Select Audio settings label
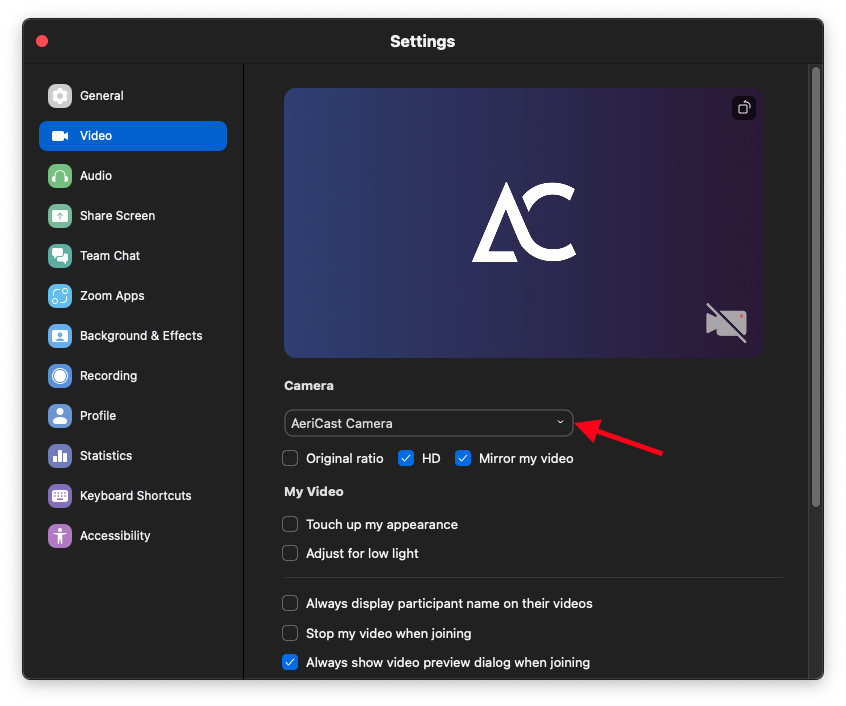The width and height of the screenshot is (846, 706). coord(96,176)
